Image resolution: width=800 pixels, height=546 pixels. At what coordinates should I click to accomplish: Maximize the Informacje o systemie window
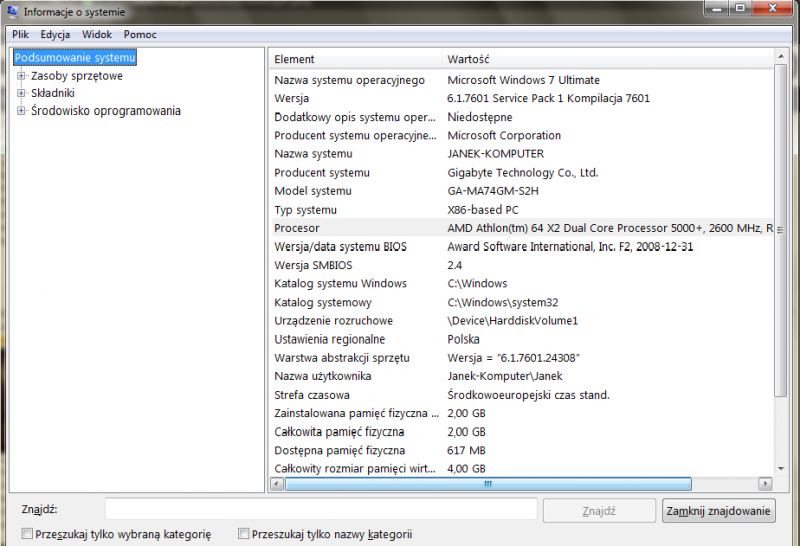click(x=740, y=8)
